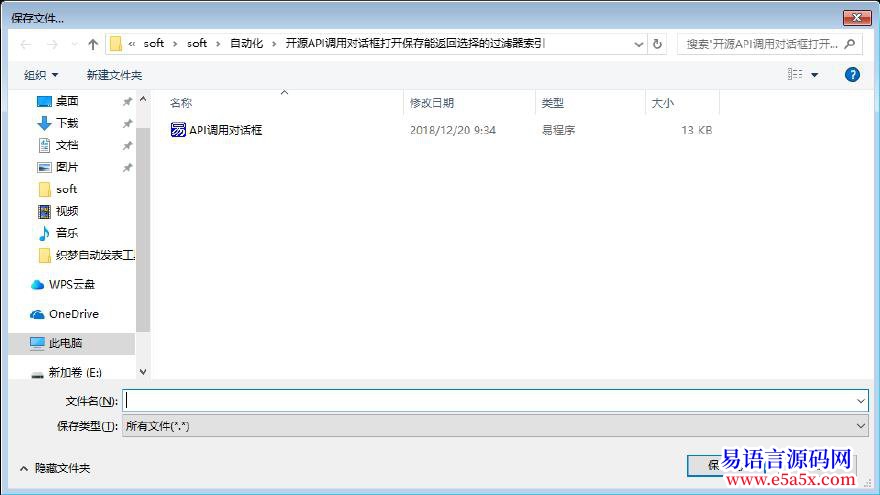Select 文档 in navigation pane
Screen dimensions: 880x495
point(67,145)
